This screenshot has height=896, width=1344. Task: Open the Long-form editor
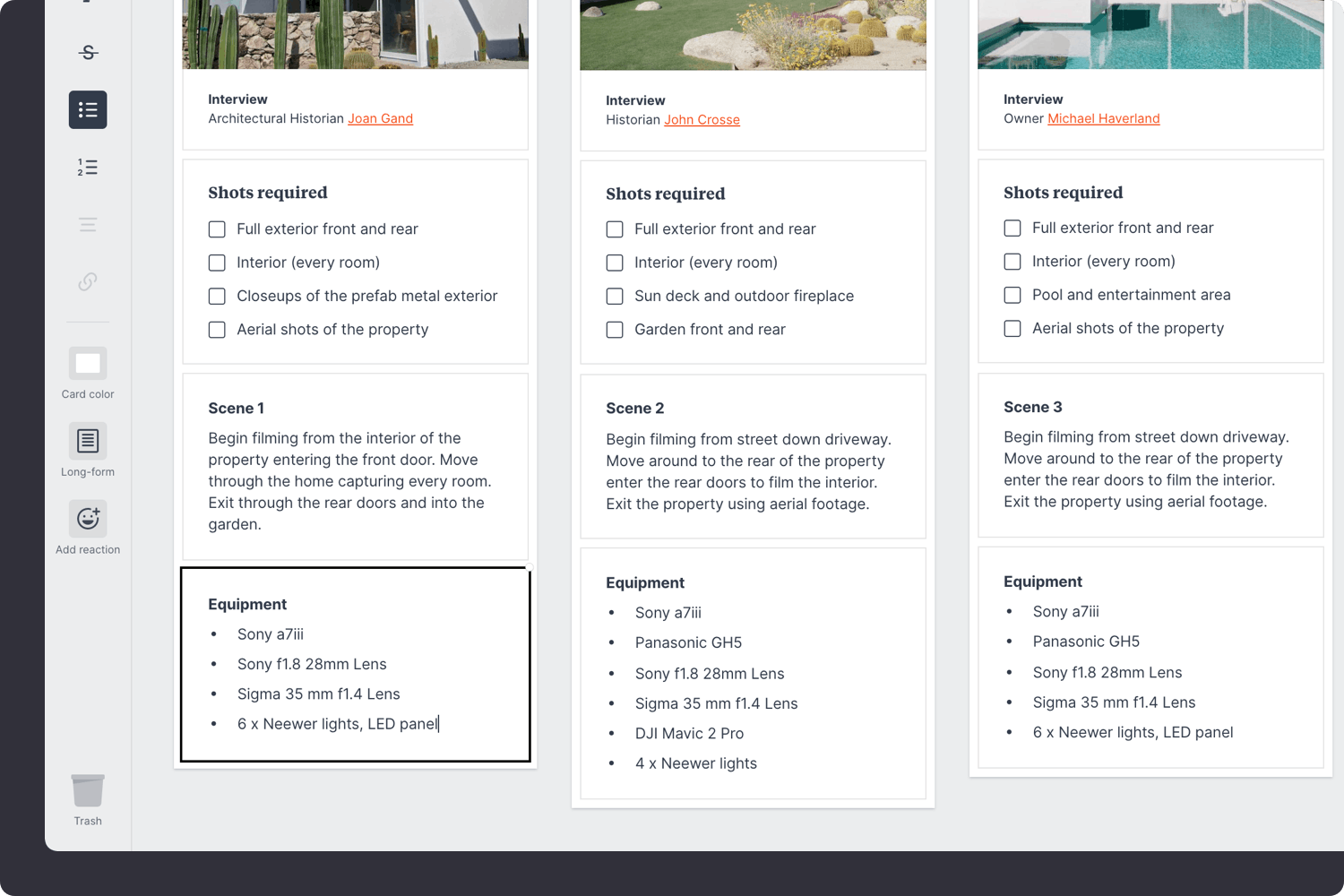click(x=87, y=441)
